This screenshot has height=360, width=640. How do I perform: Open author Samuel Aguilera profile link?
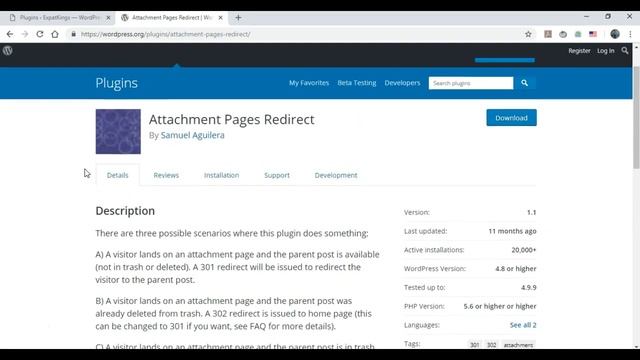point(193,135)
